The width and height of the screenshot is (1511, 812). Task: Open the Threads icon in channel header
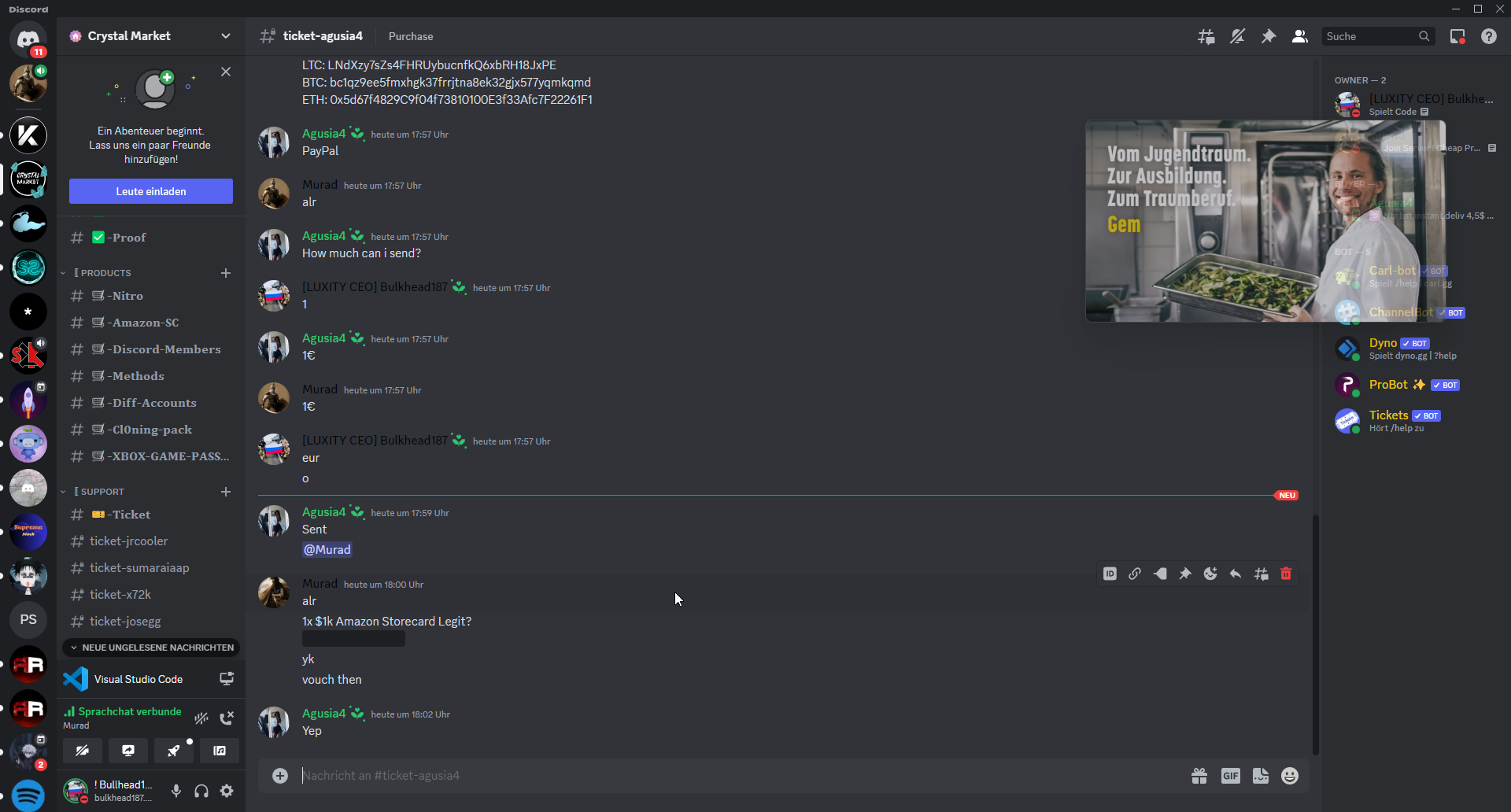pyautogui.click(x=1206, y=36)
